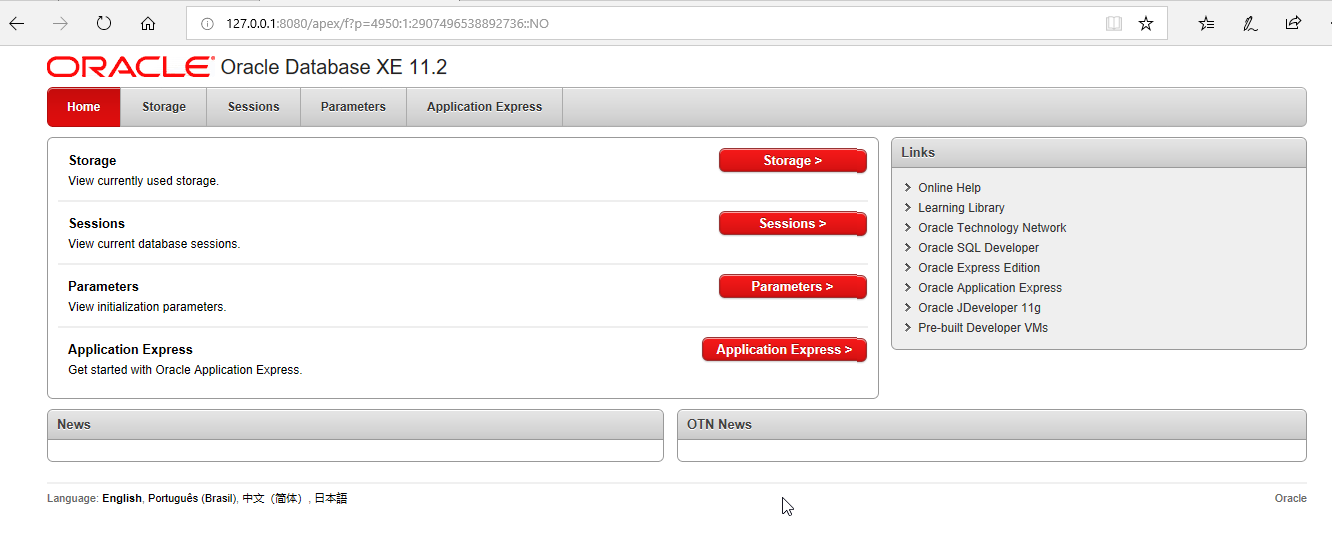Click the red Application Express > button
Image resolution: width=1332 pixels, height=533 pixels.
click(784, 349)
